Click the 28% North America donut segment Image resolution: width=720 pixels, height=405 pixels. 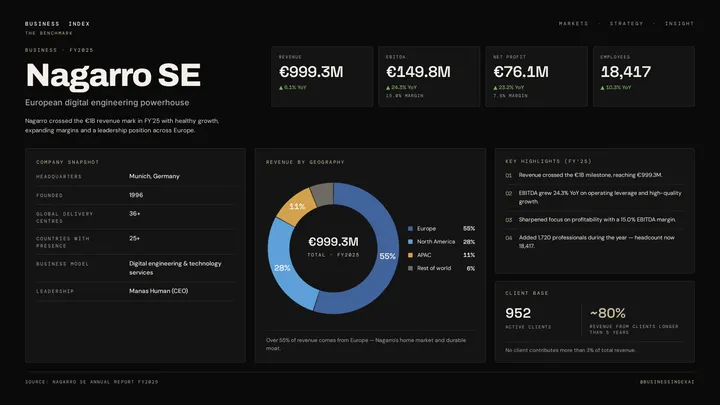[282, 267]
